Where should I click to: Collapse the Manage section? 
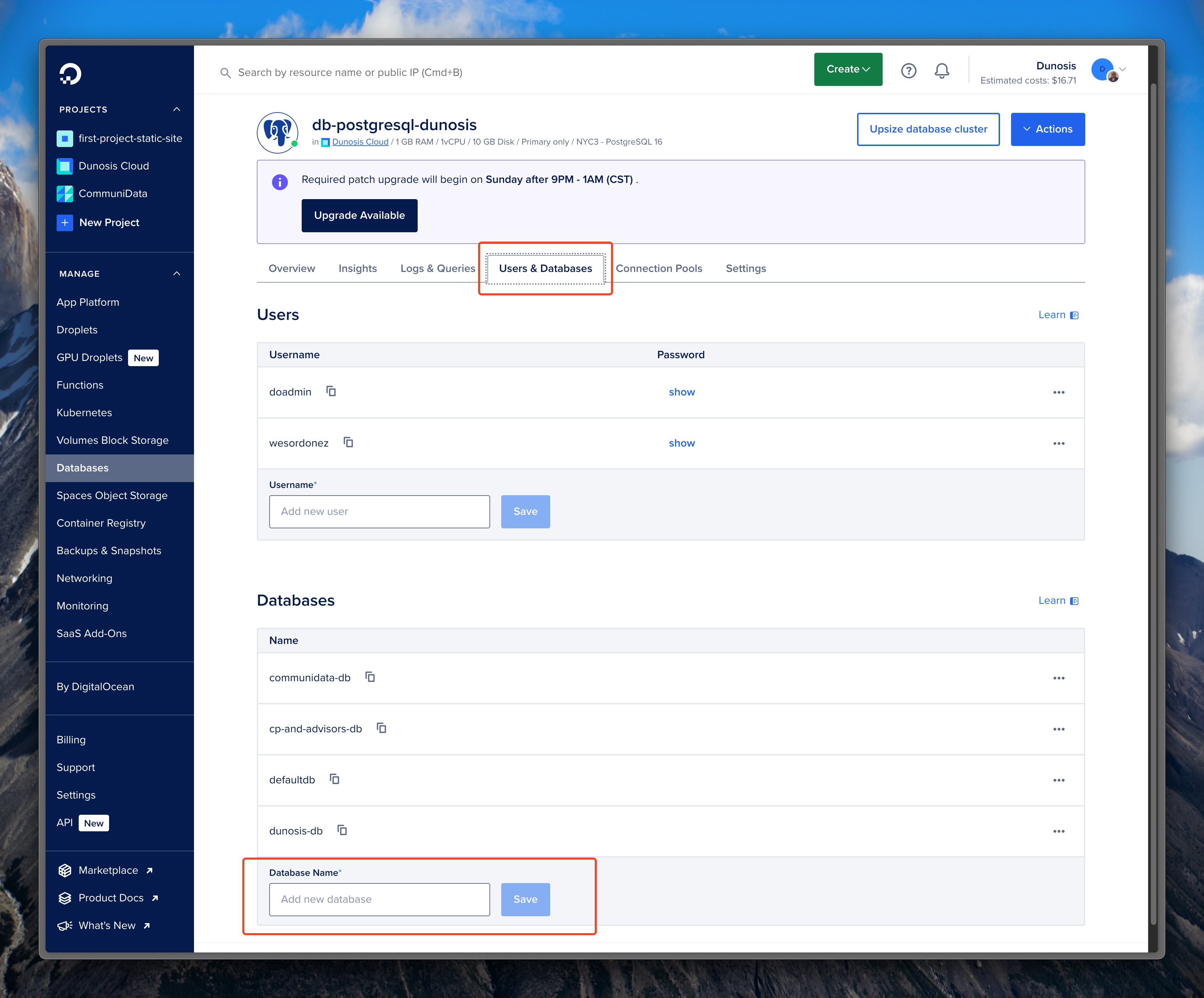pyautogui.click(x=177, y=274)
